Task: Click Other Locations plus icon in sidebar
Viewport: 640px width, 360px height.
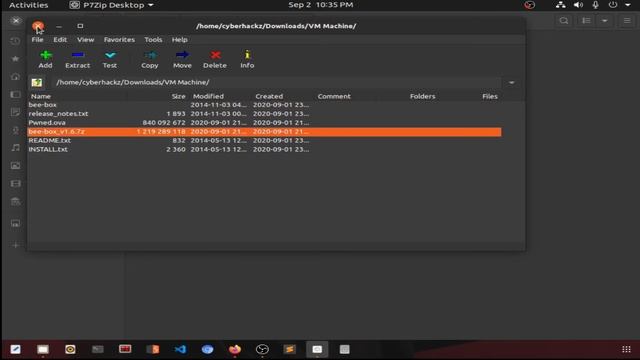Action: pos(15,245)
